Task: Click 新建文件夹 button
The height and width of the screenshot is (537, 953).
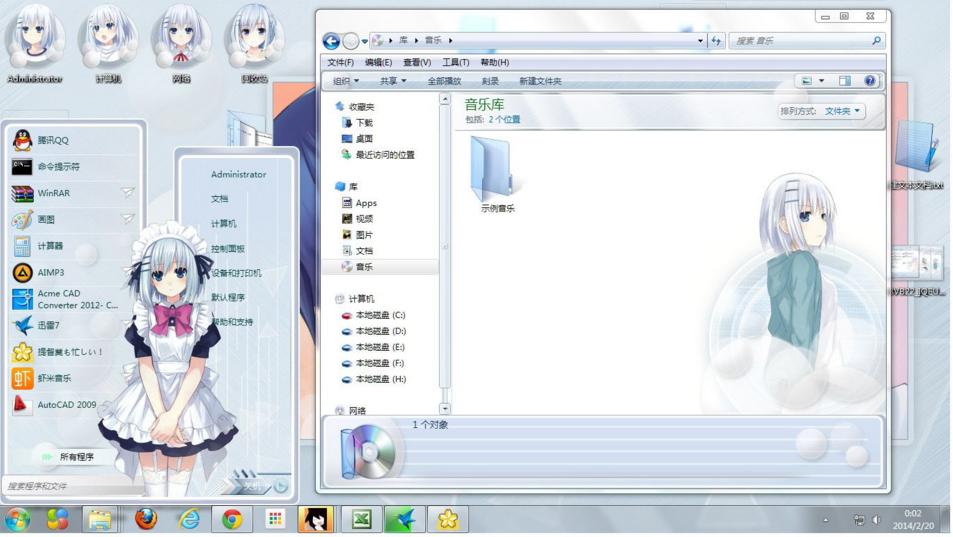Action: [540, 81]
